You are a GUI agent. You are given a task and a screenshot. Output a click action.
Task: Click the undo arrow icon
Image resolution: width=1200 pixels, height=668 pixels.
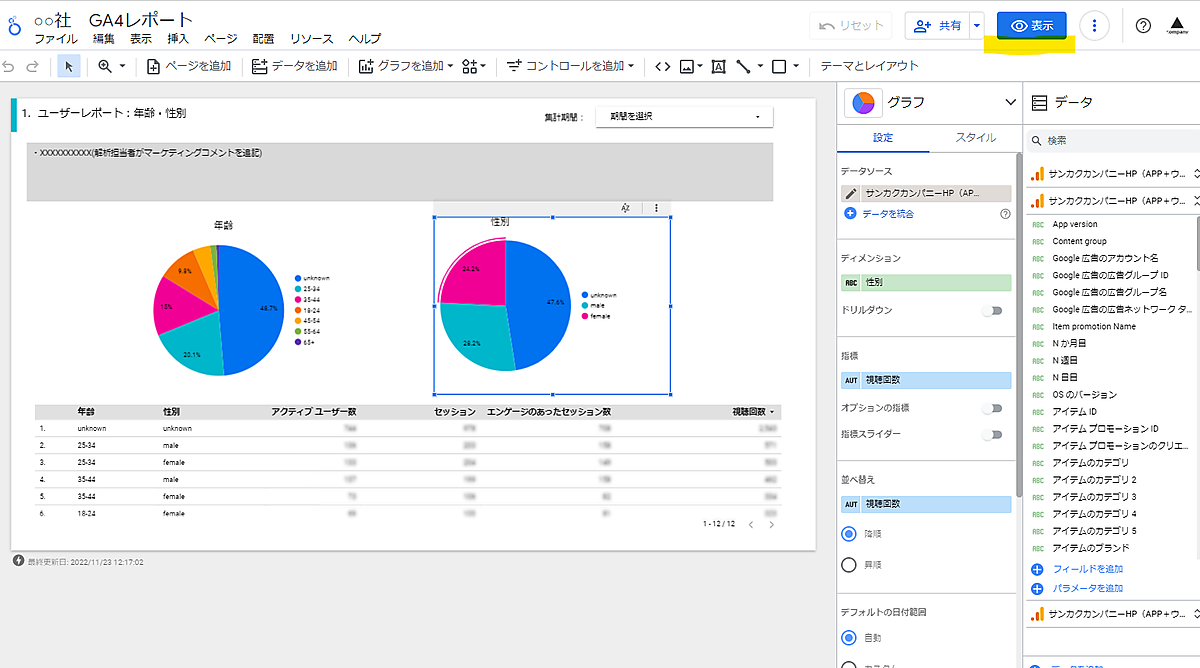[x=10, y=66]
